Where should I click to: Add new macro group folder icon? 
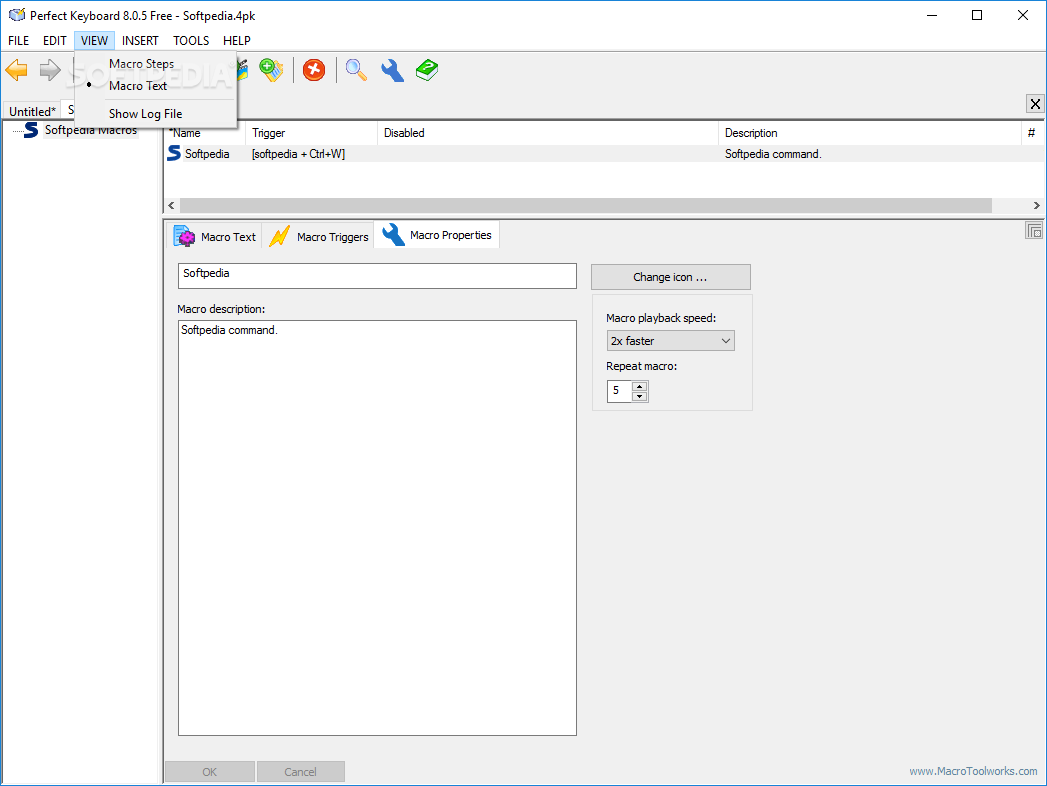(x=271, y=70)
